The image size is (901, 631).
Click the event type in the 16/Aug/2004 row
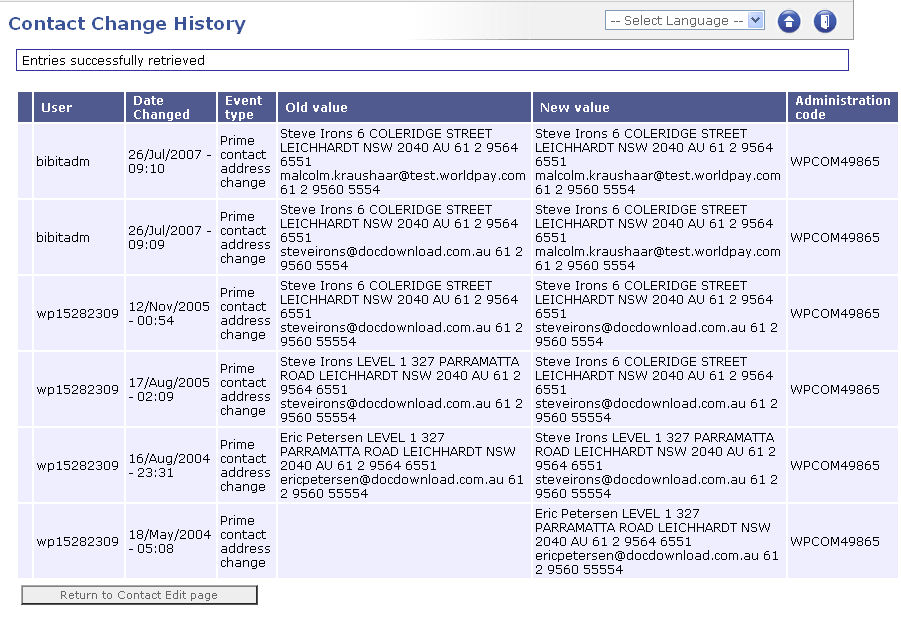tap(245, 465)
